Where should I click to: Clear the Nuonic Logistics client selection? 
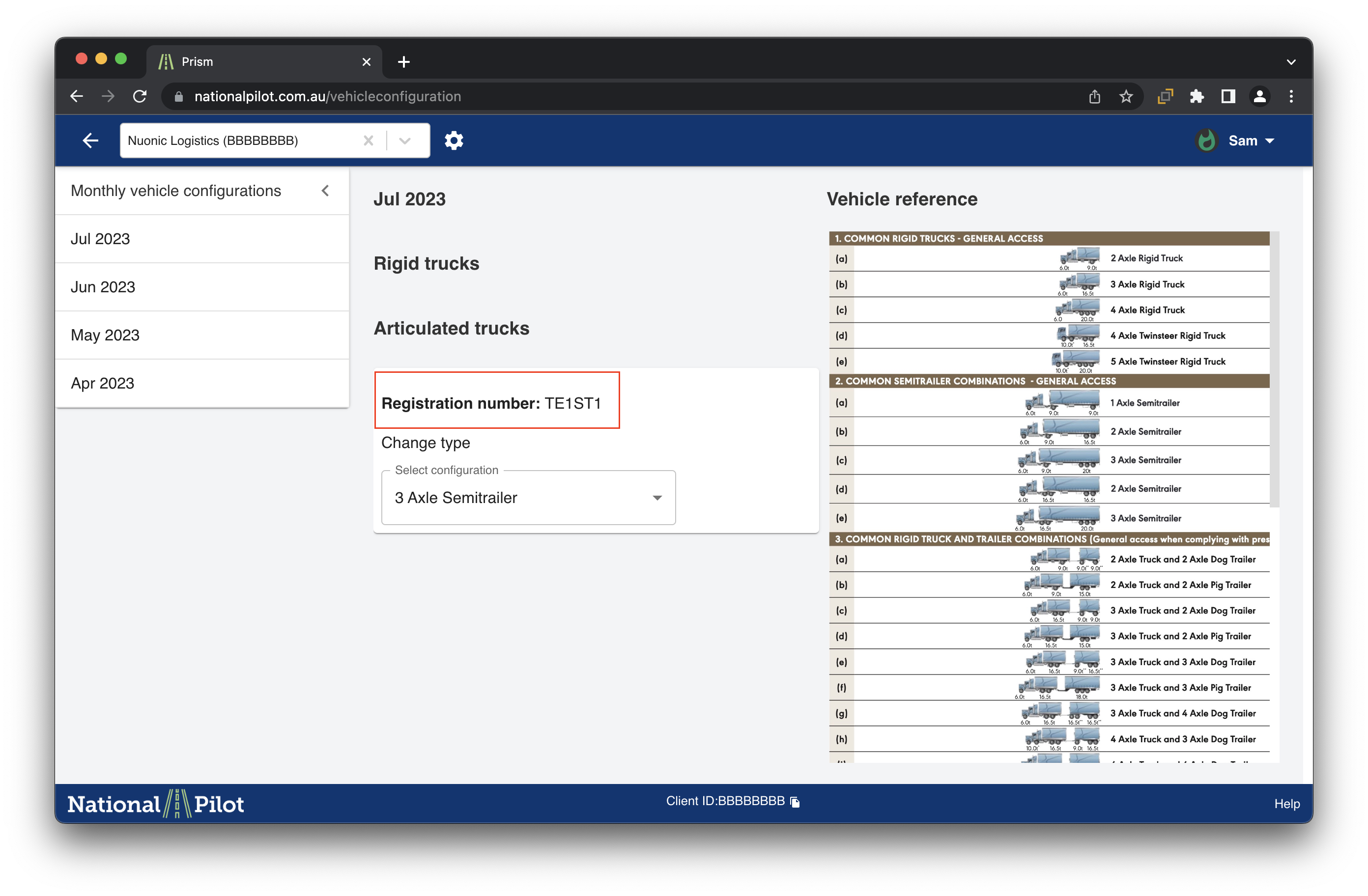click(x=369, y=140)
